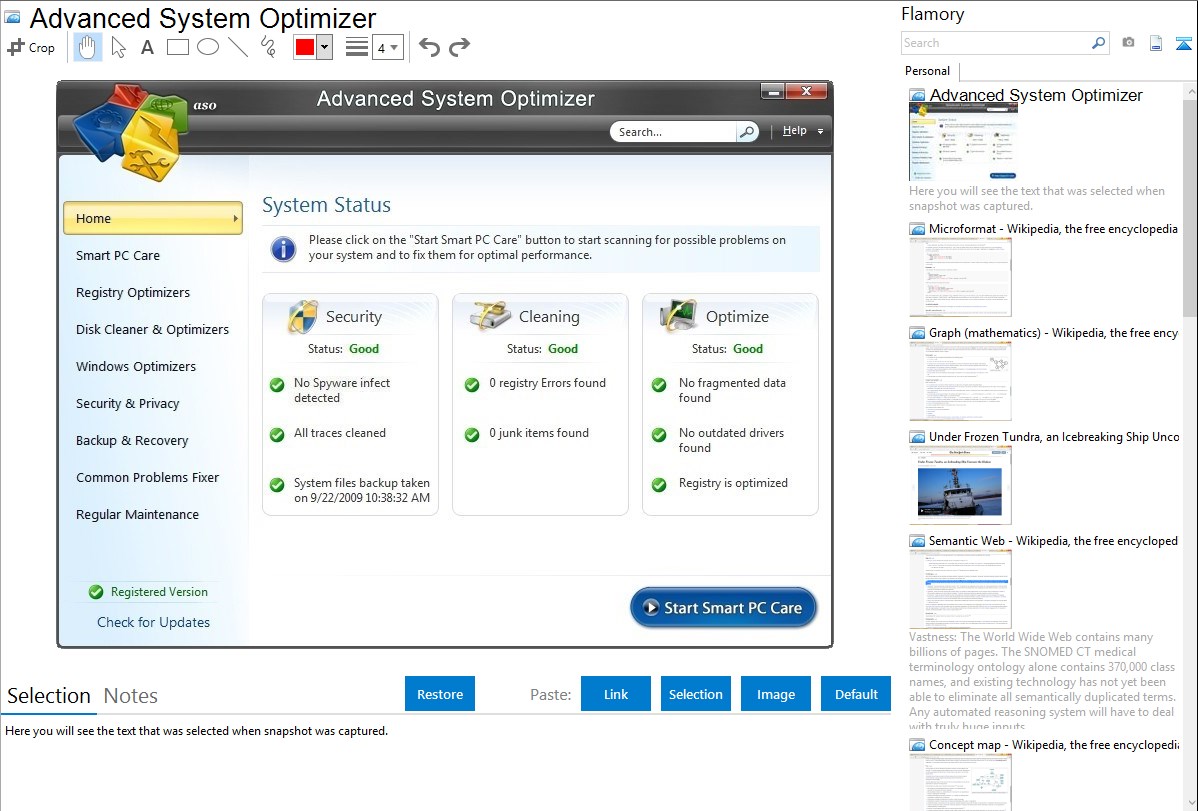
Task: Open the Help menu
Action: click(795, 131)
